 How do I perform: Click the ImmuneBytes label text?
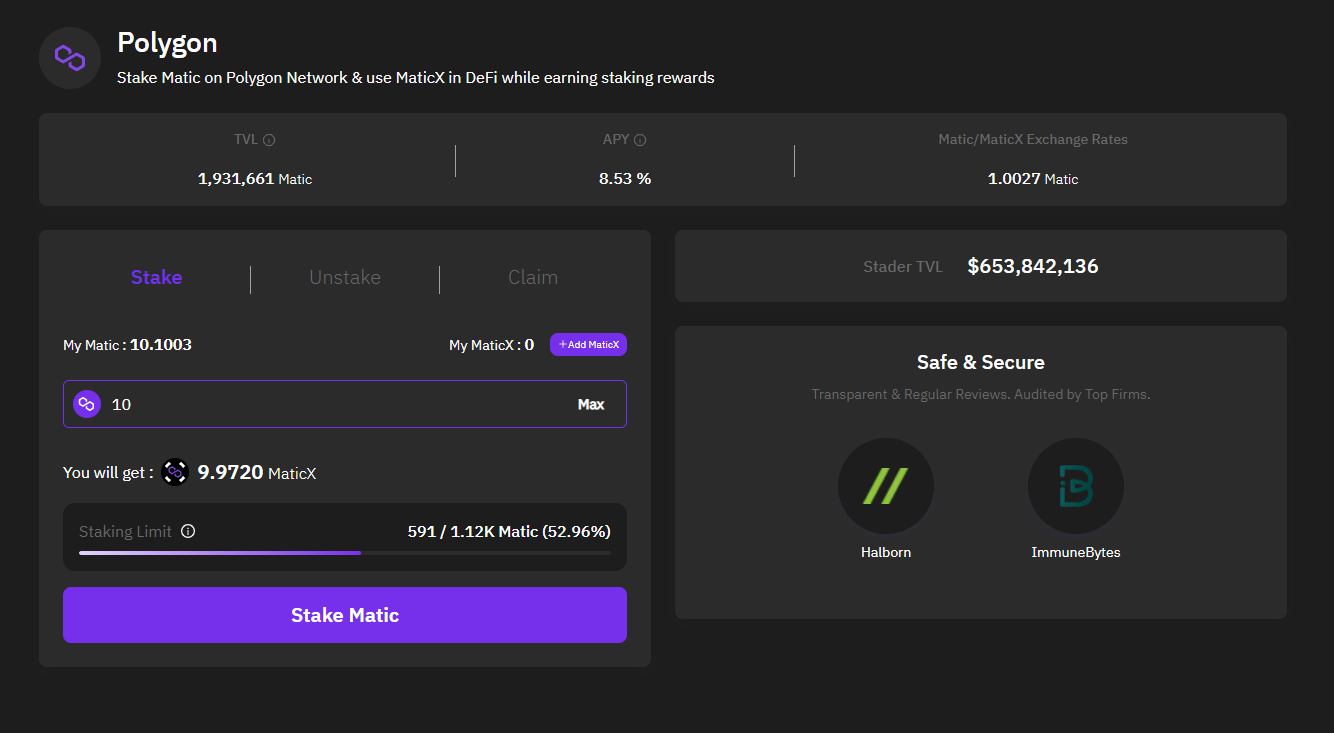(1076, 552)
